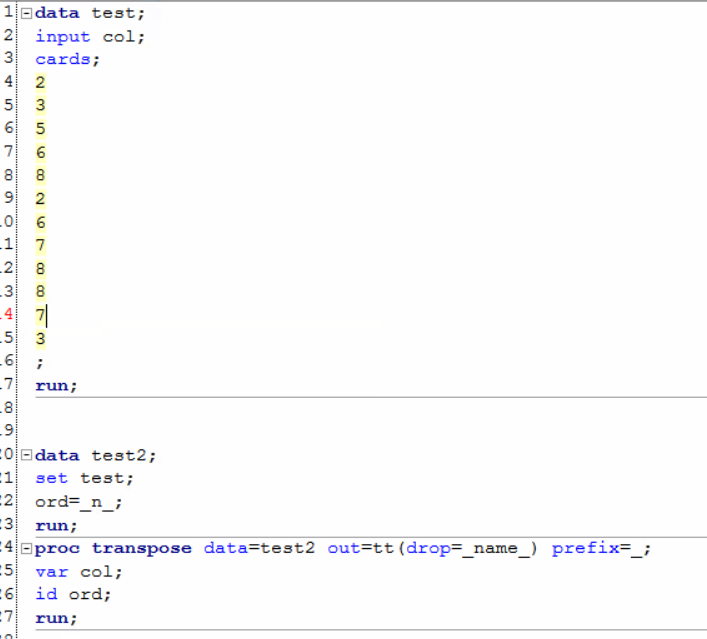Click 'proc transpose' keyword
Screen dimensions: 707x639
click(113, 548)
